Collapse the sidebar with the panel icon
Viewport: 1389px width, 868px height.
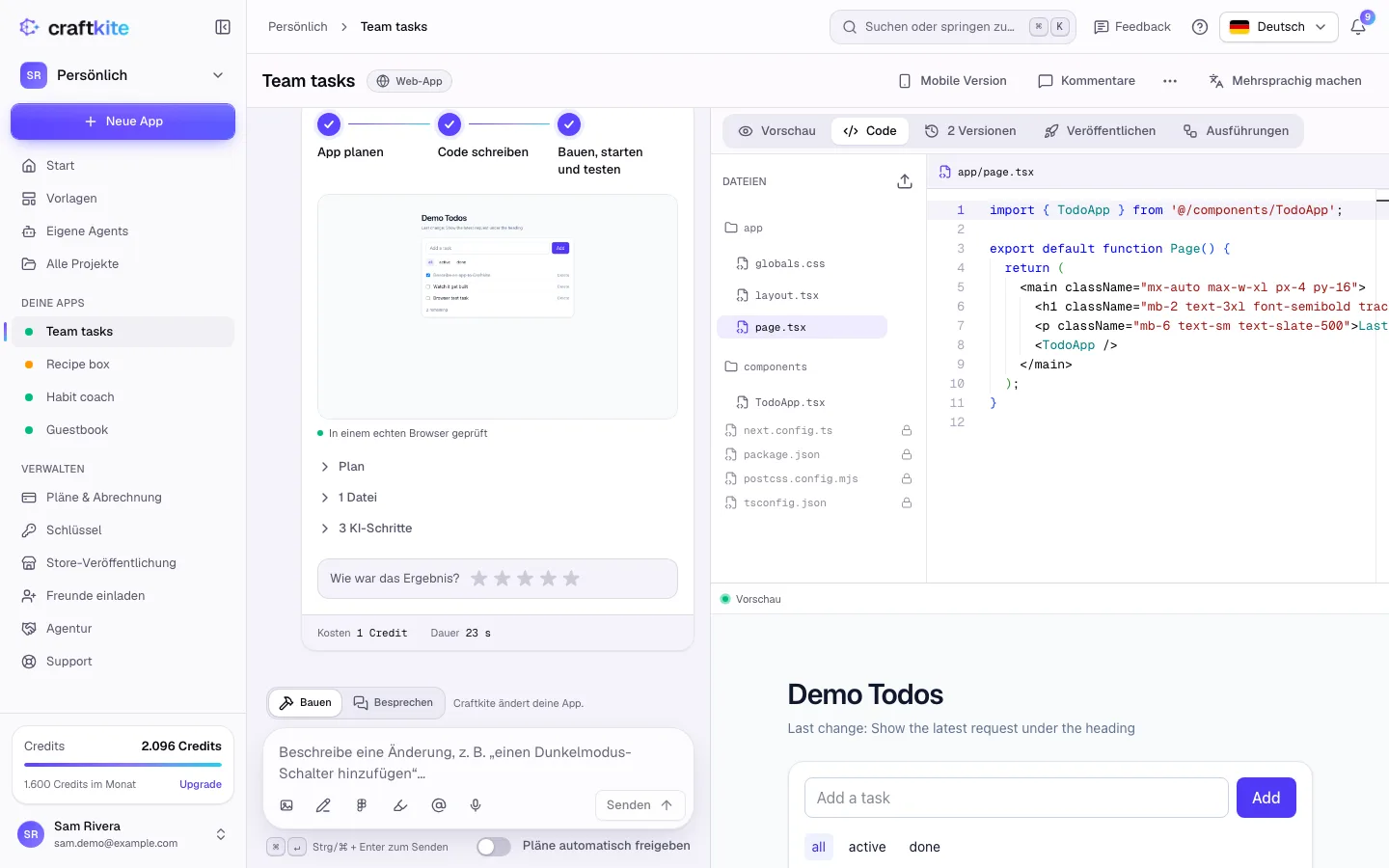223,27
